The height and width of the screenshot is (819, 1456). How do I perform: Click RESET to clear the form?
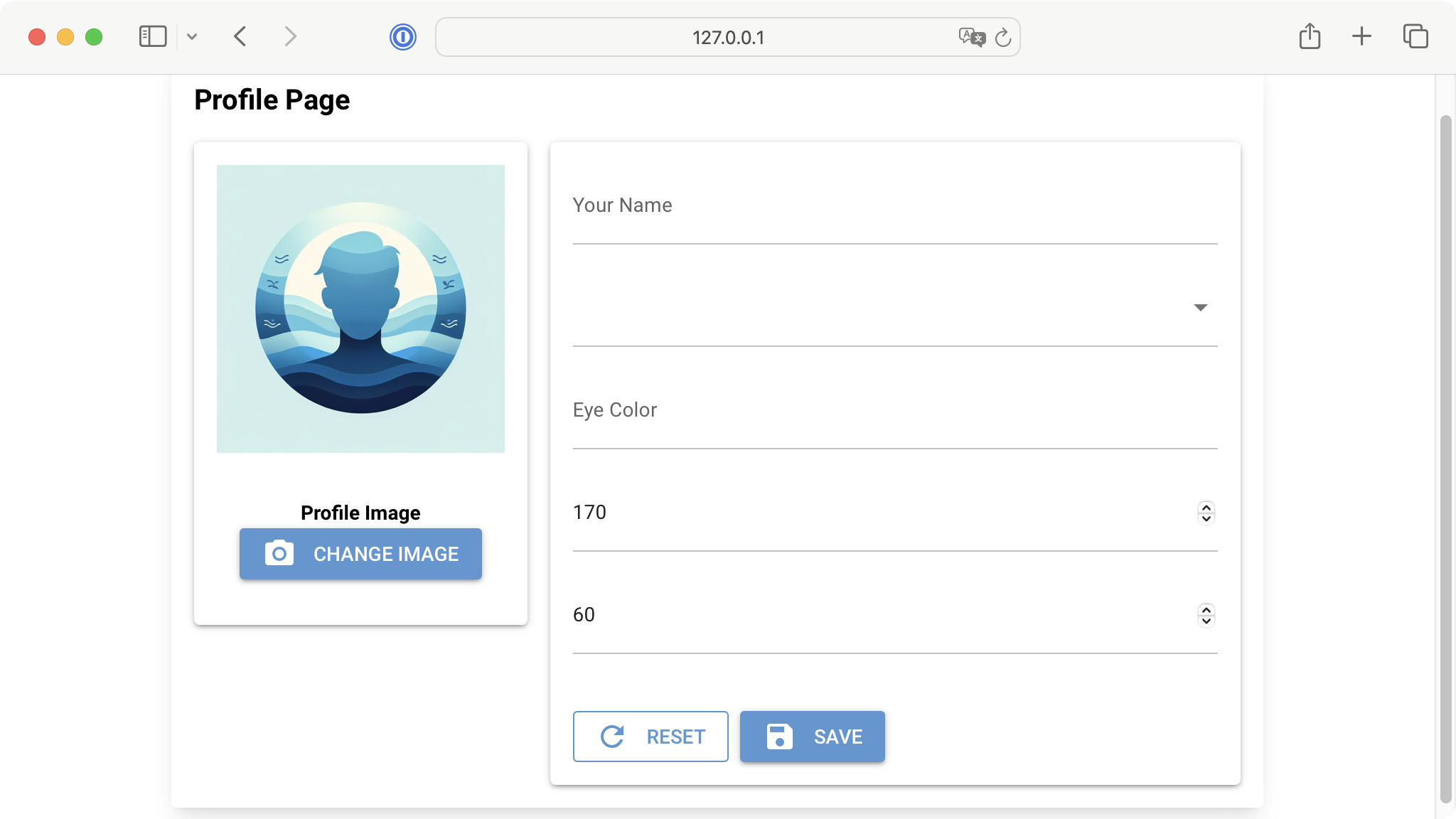(650, 737)
